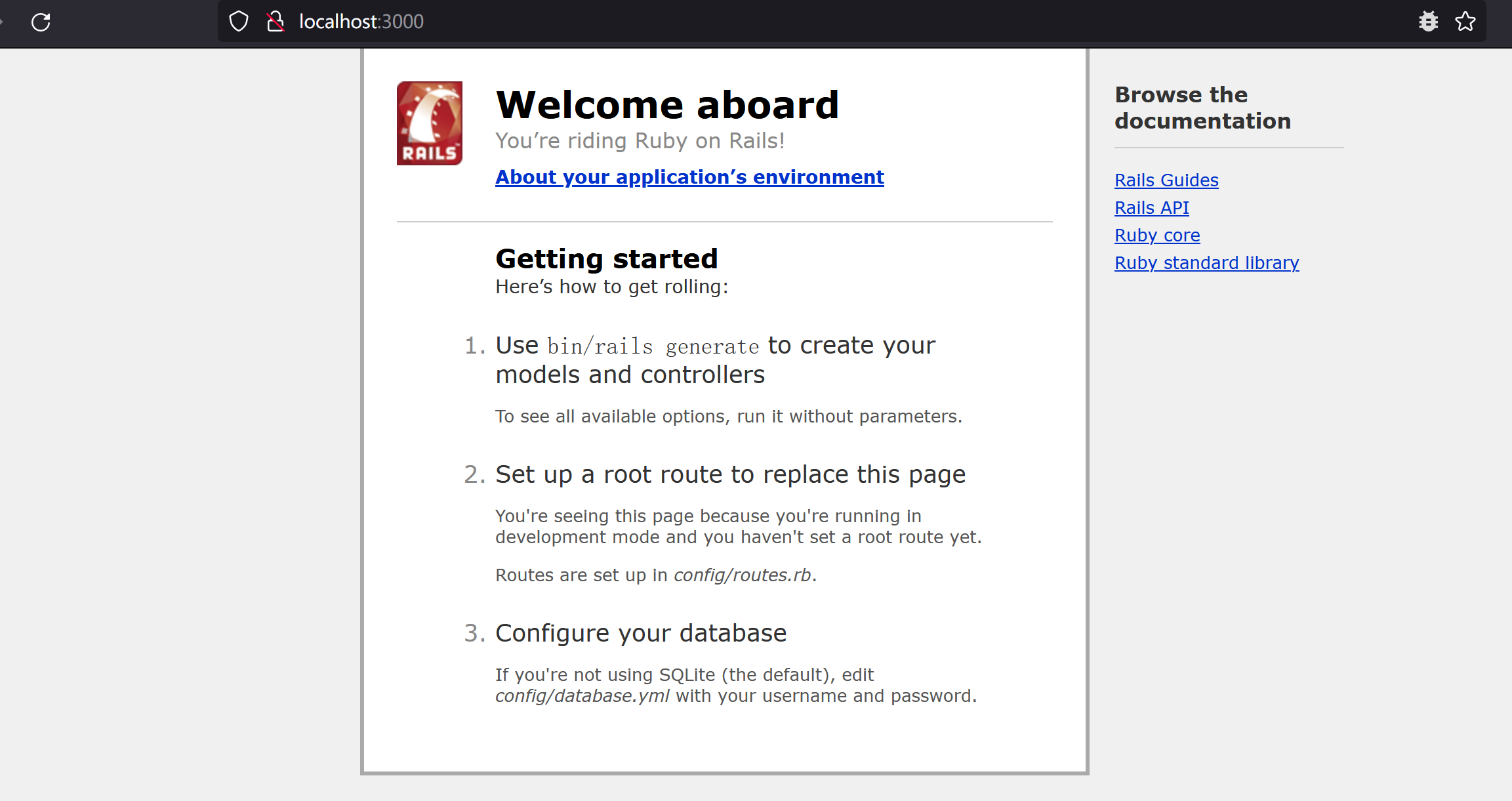Bookmark this page with the star icon
1512x801 pixels.
pyautogui.click(x=1465, y=22)
